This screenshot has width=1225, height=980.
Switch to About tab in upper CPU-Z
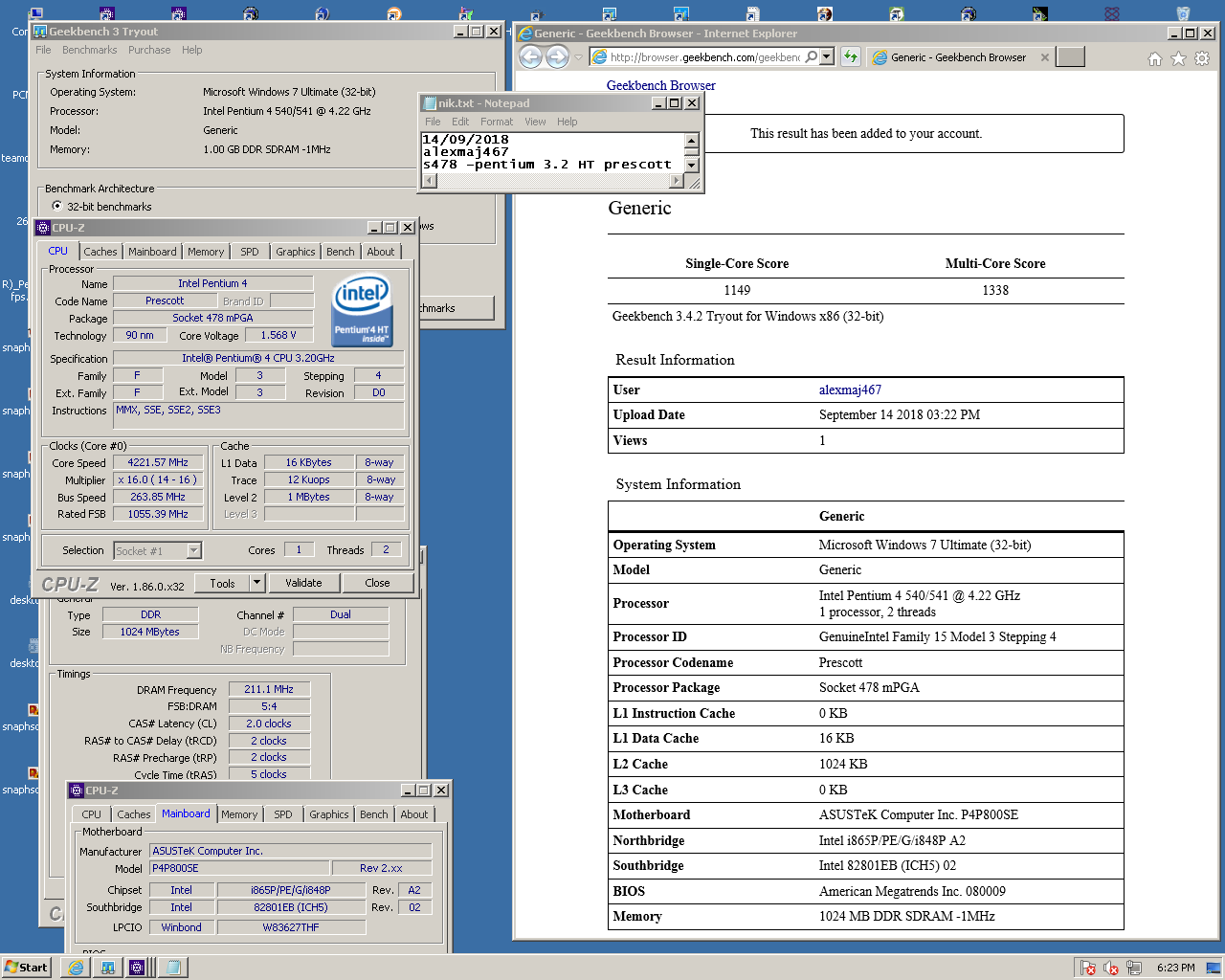click(381, 252)
